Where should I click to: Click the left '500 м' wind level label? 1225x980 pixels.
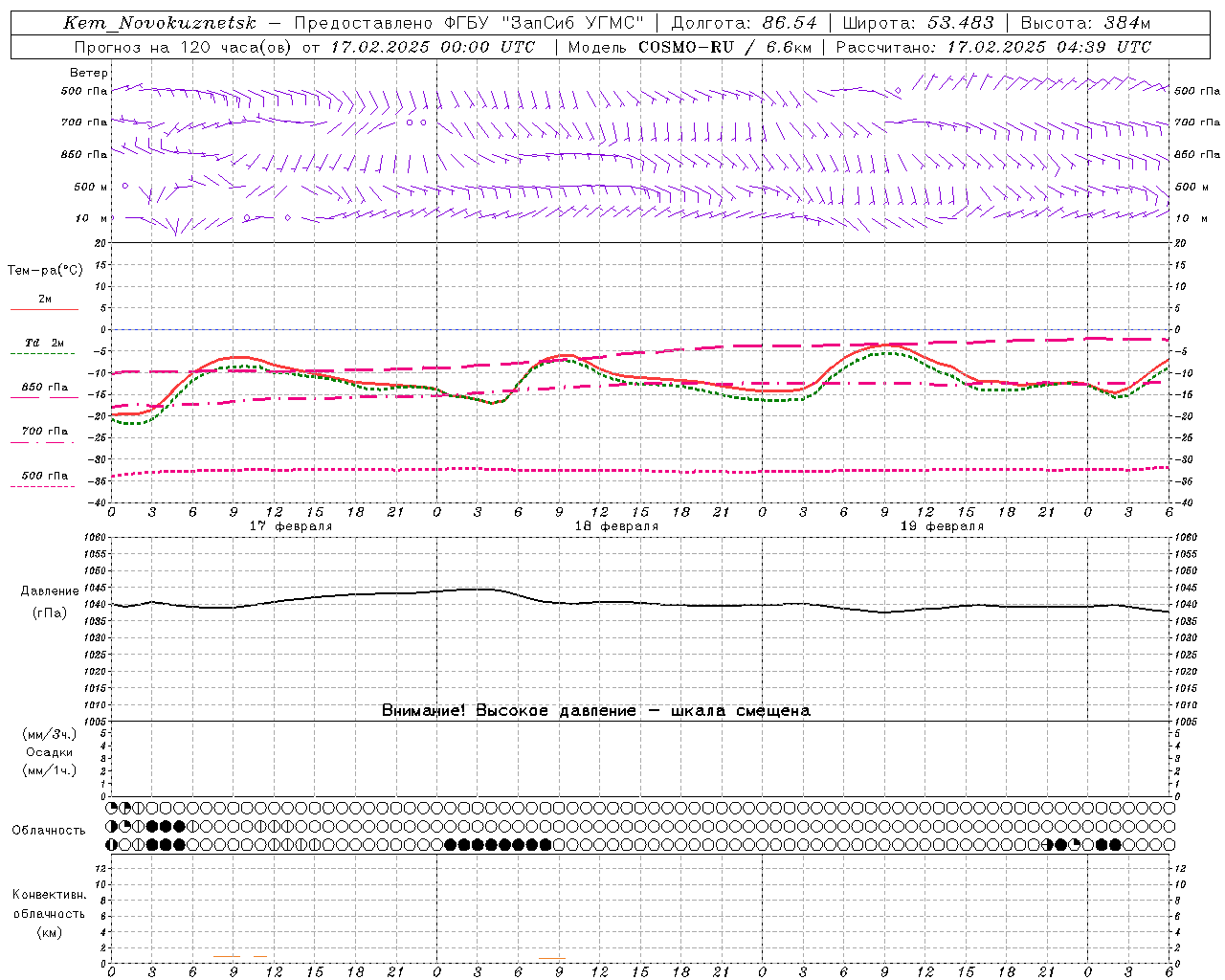[91, 187]
